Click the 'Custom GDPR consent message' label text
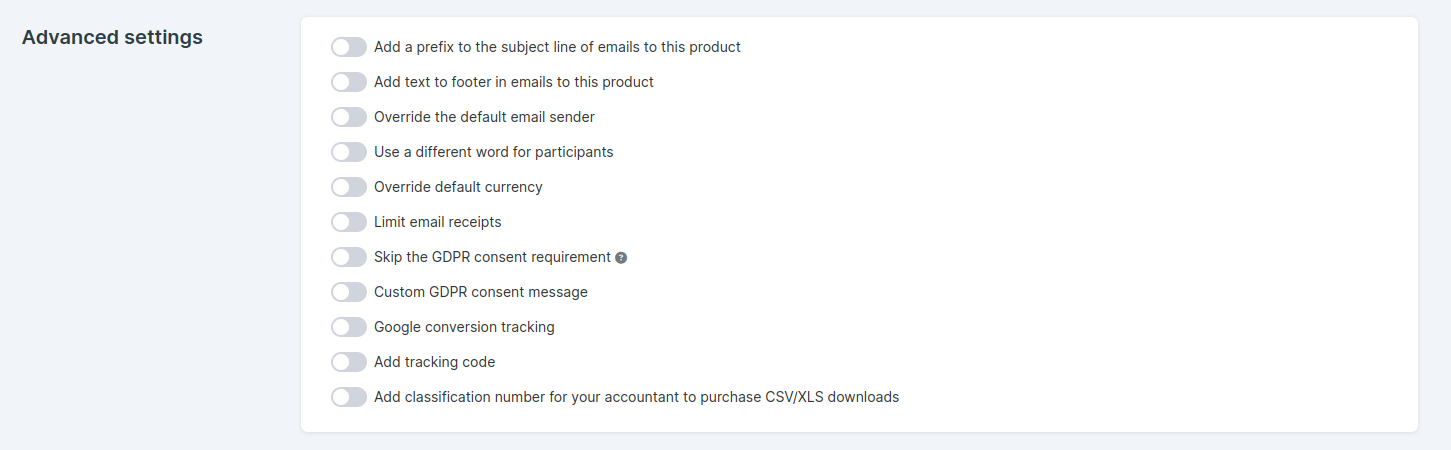This screenshot has width=1451, height=450. (481, 292)
